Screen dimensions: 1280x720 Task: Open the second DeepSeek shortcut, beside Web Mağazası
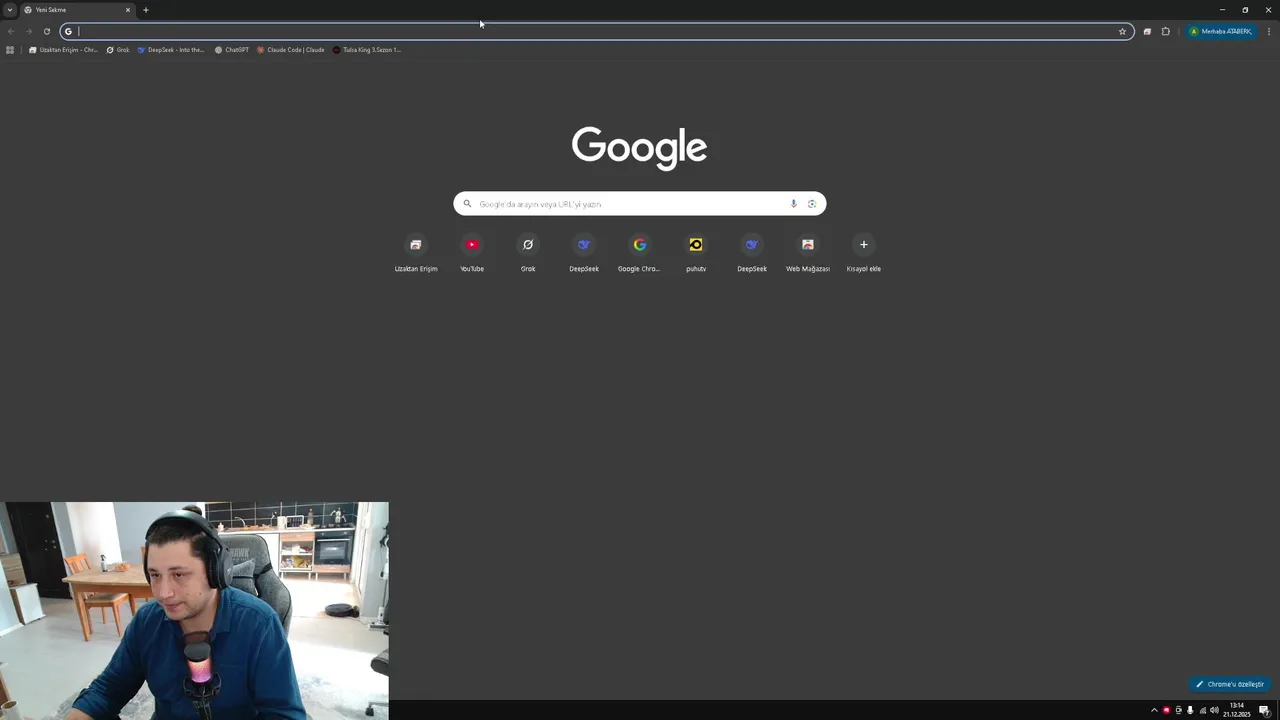(x=752, y=253)
